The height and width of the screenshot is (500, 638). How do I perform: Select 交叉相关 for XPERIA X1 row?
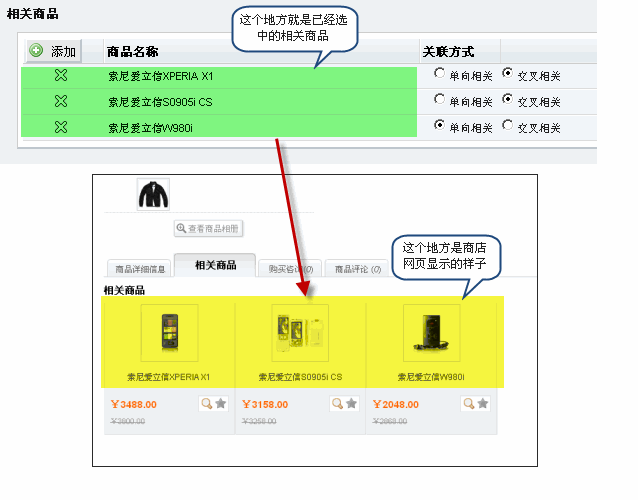tap(507, 73)
